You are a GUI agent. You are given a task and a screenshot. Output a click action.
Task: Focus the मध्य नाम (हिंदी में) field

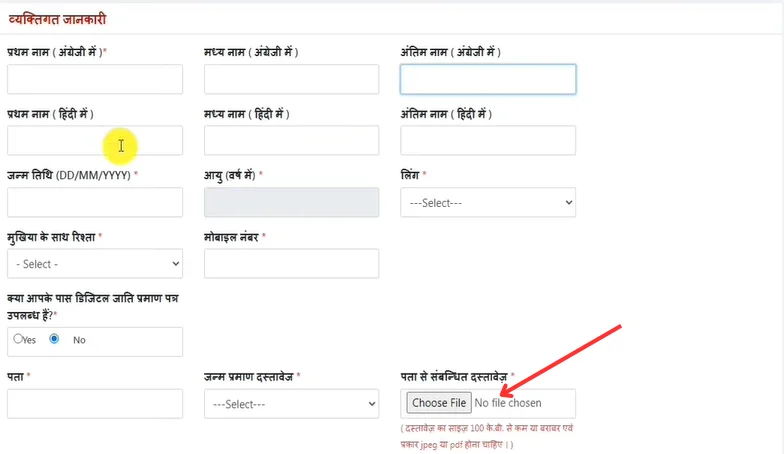291,141
